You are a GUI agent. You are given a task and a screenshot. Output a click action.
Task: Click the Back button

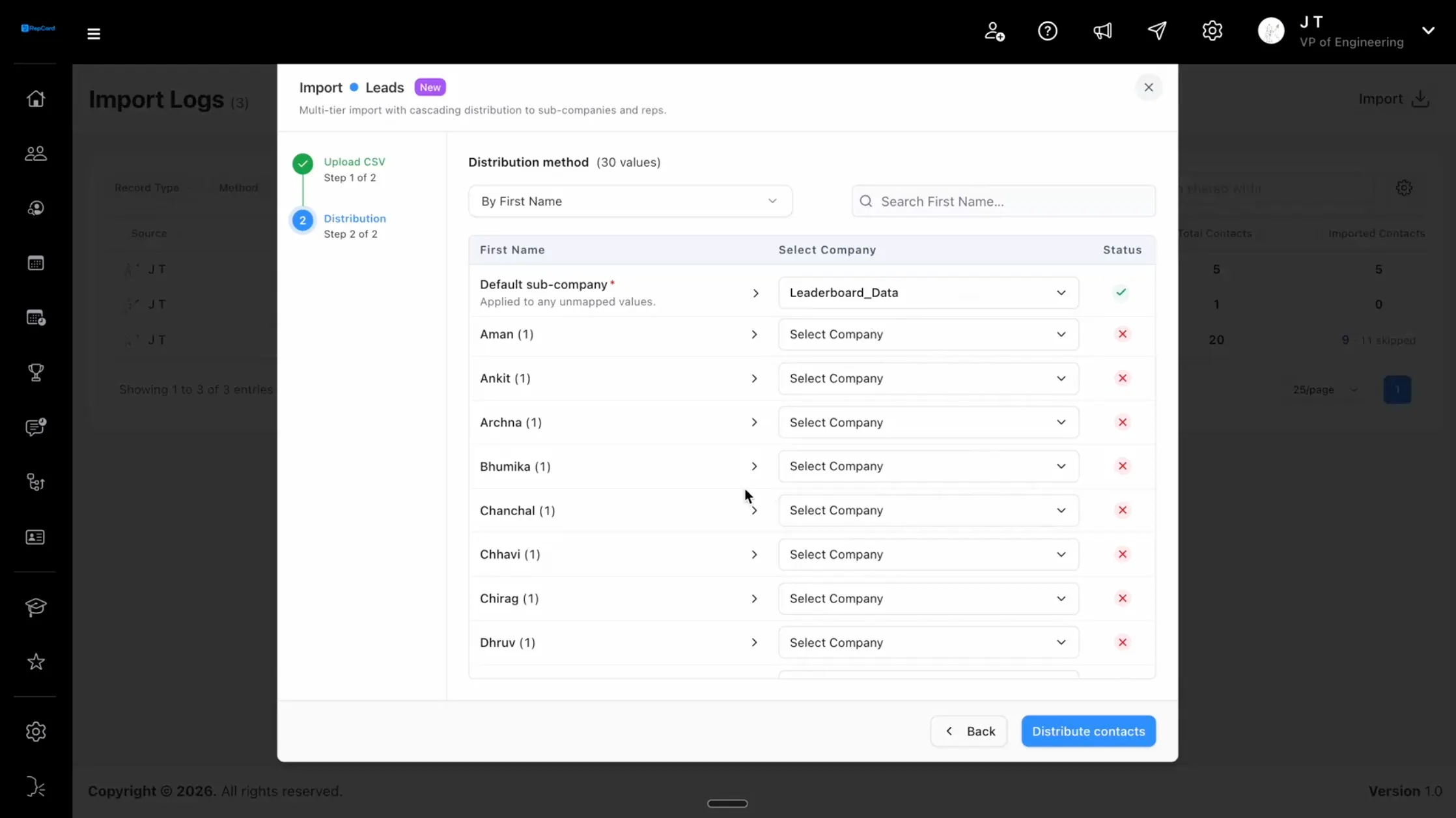click(x=969, y=731)
